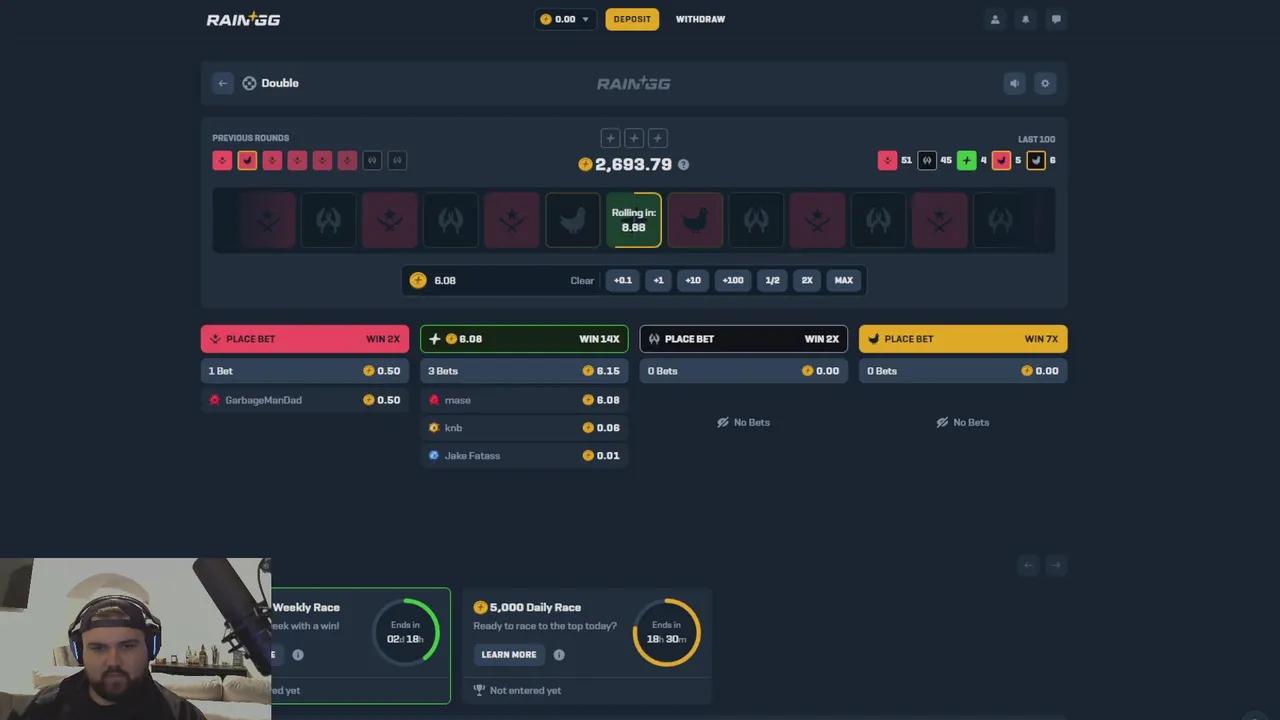Click the yellow-bordered chicken icon showing 6 in Last 100
The image size is (1280, 720).
pos(1036,160)
